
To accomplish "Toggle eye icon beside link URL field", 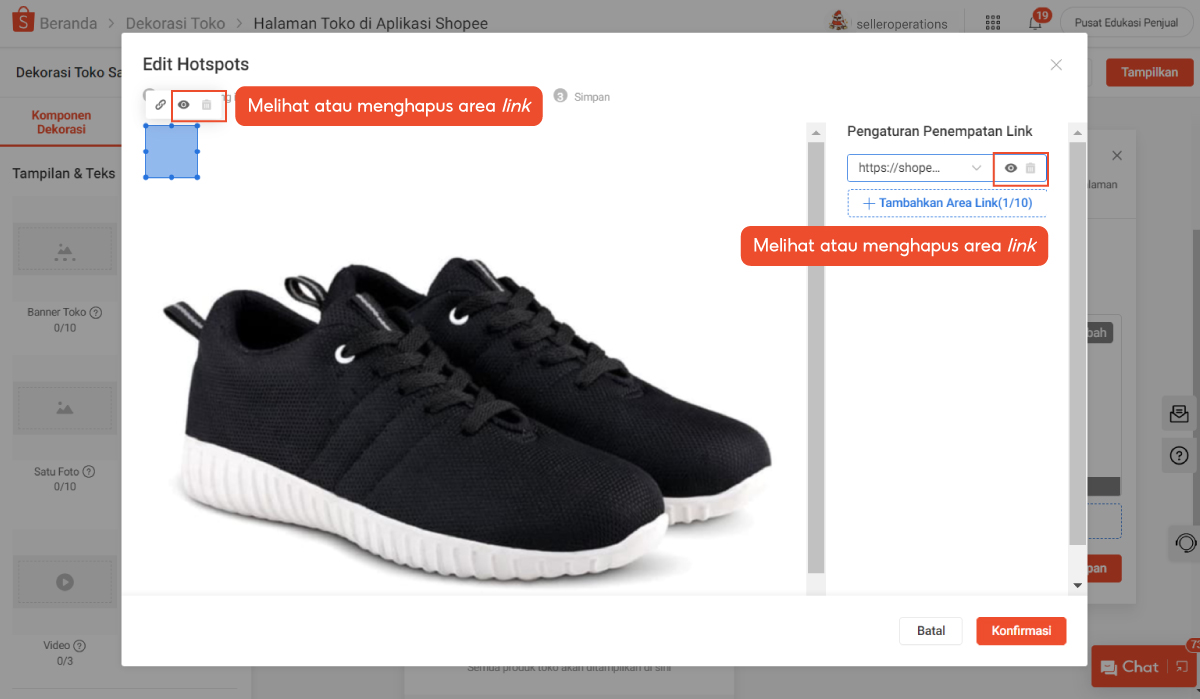I will click(x=1011, y=168).
